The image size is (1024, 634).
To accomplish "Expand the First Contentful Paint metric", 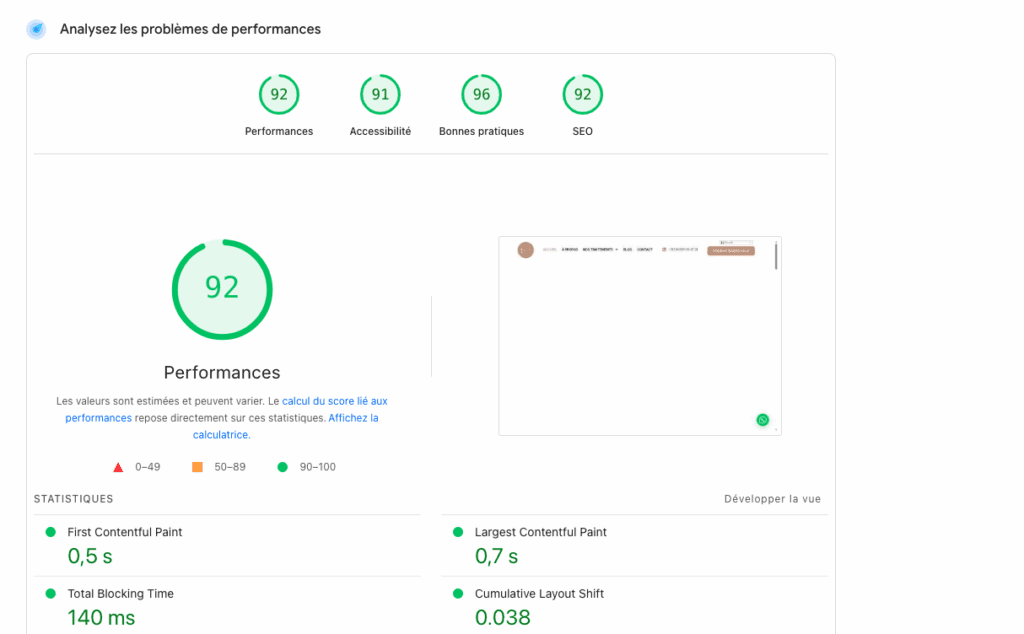I will [125, 532].
